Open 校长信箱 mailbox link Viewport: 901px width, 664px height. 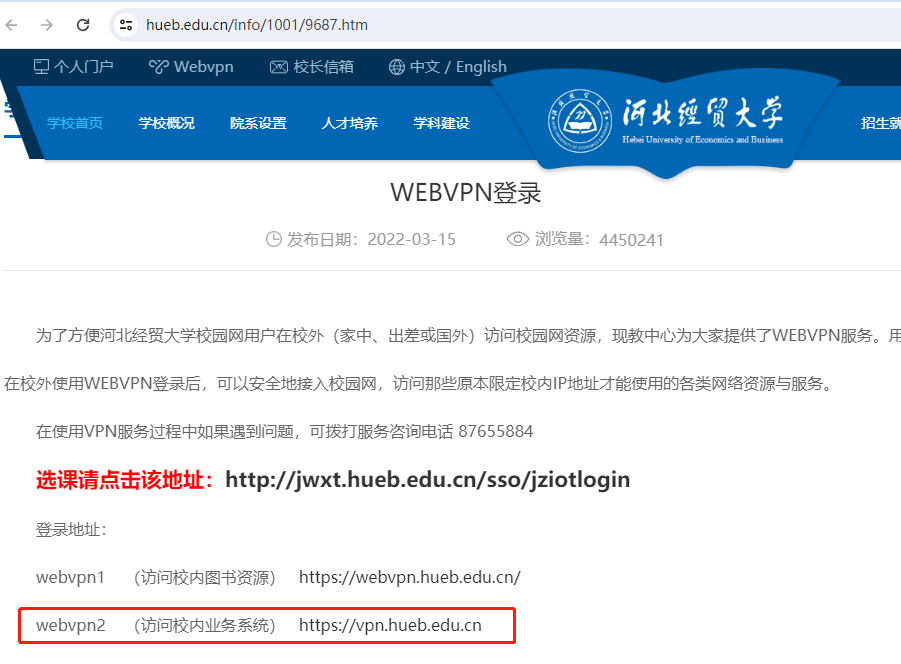click(x=311, y=67)
